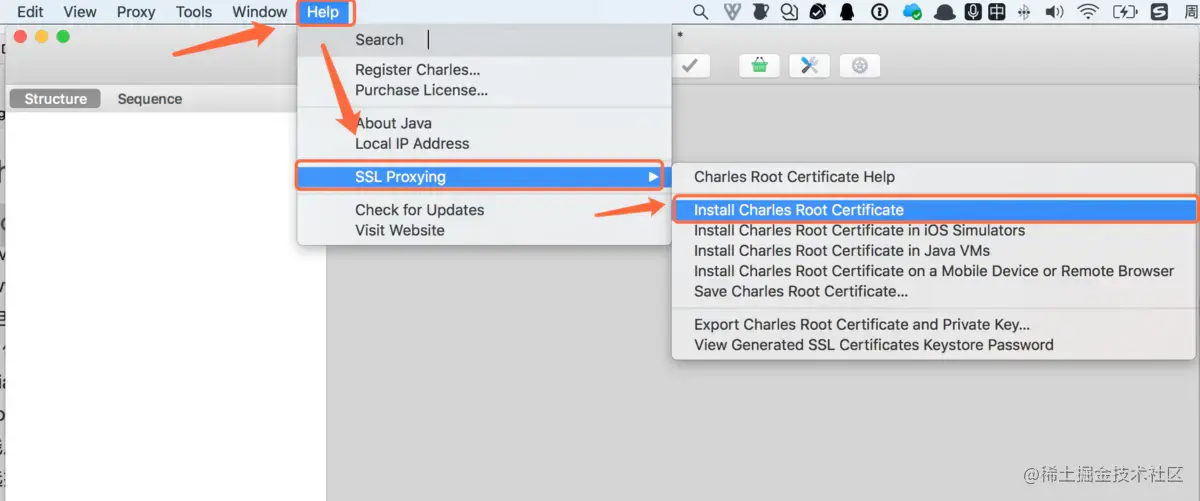Click the Help menu title
The height and width of the screenshot is (501, 1200).
(324, 12)
